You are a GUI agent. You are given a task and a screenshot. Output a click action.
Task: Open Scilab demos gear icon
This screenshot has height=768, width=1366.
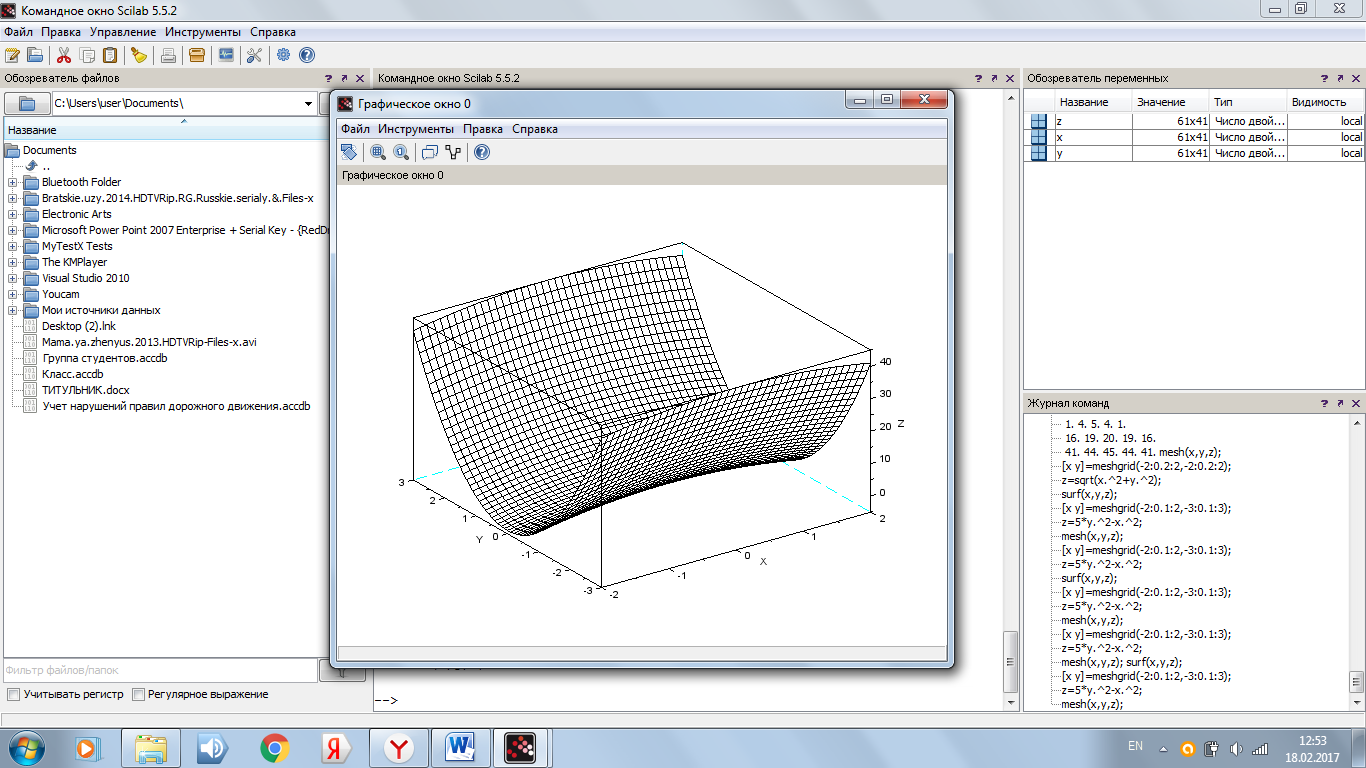284,55
